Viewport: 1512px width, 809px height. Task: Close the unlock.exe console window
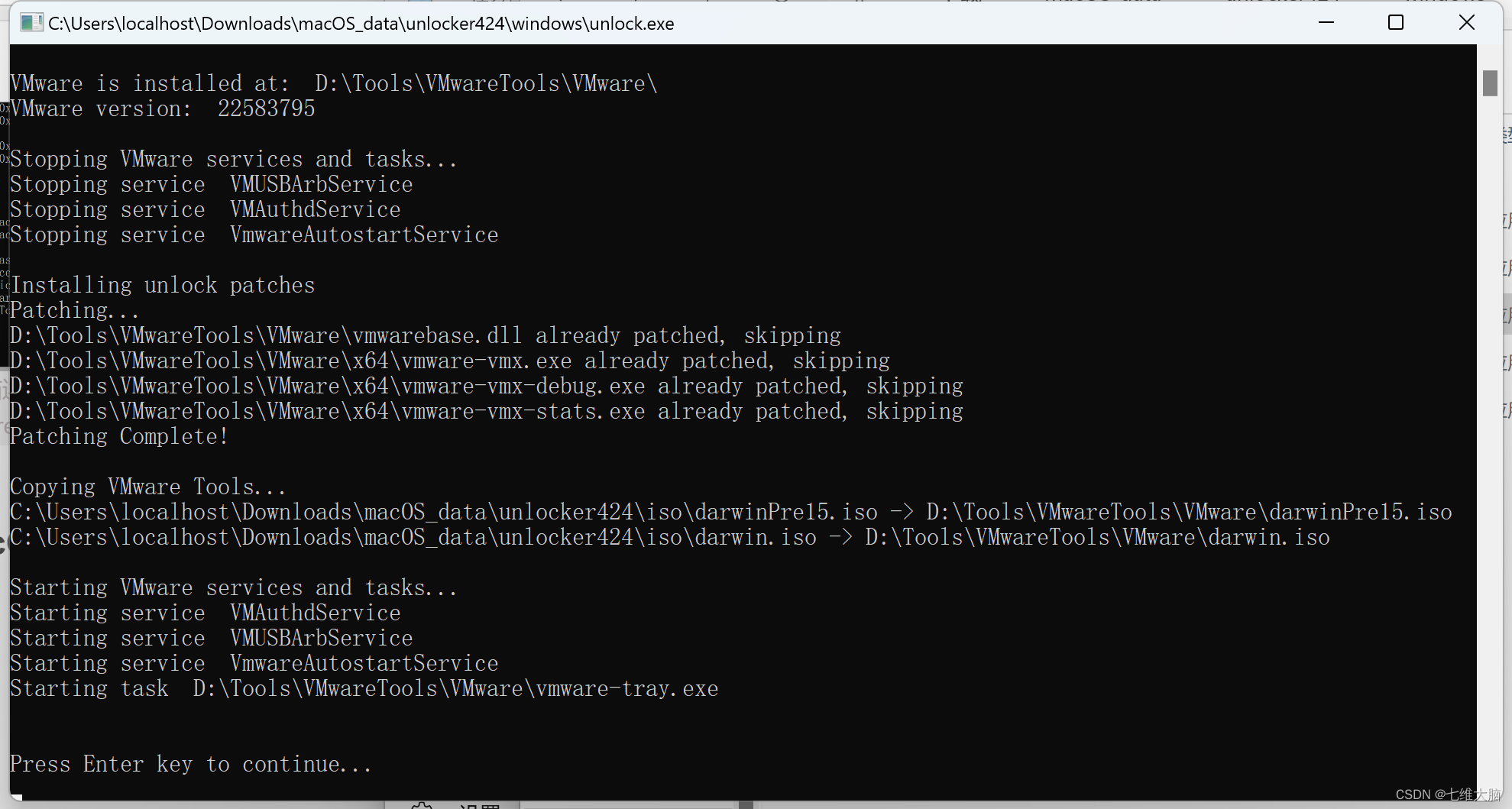coord(1467,23)
